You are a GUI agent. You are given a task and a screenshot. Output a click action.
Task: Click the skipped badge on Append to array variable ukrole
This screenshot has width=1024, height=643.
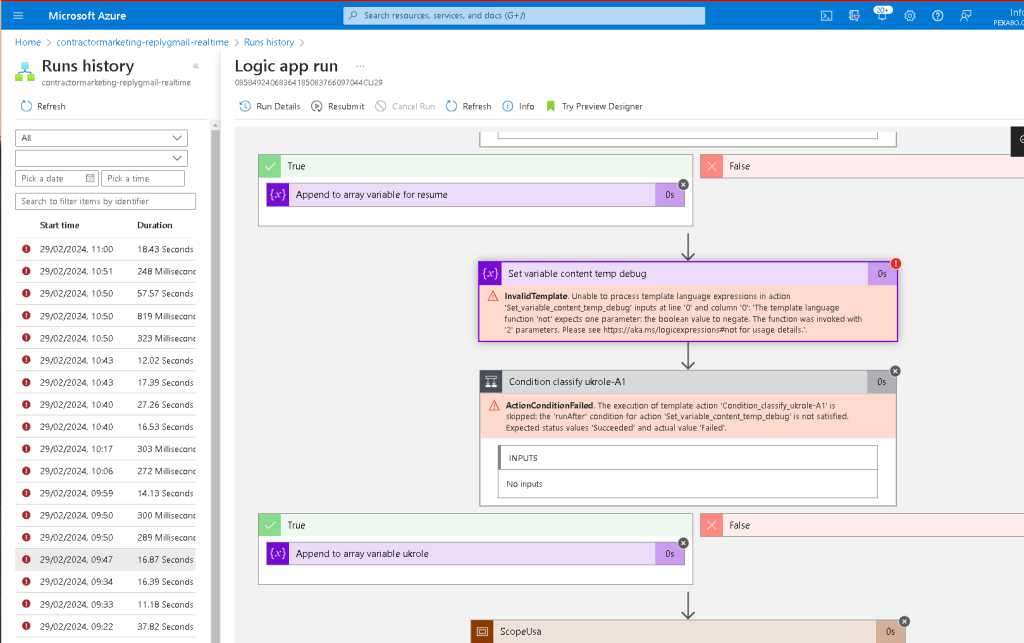click(683, 543)
